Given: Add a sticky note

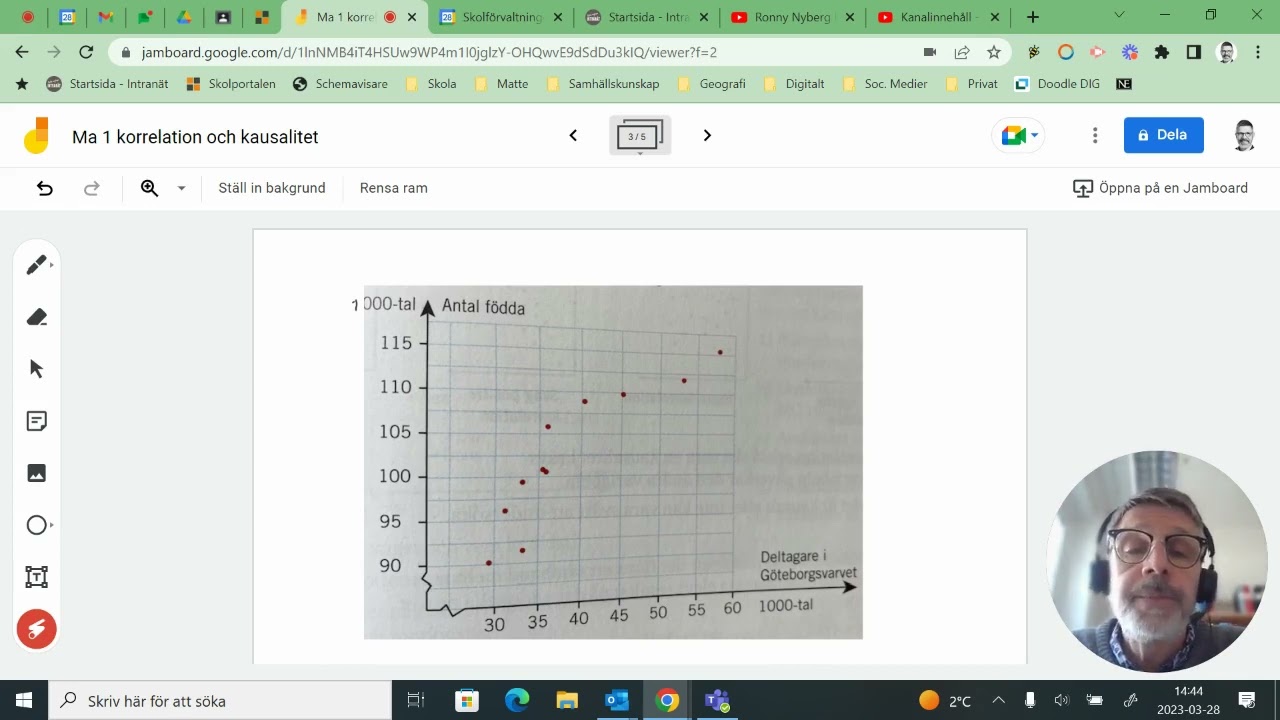Looking at the screenshot, I should [x=37, y=421].
